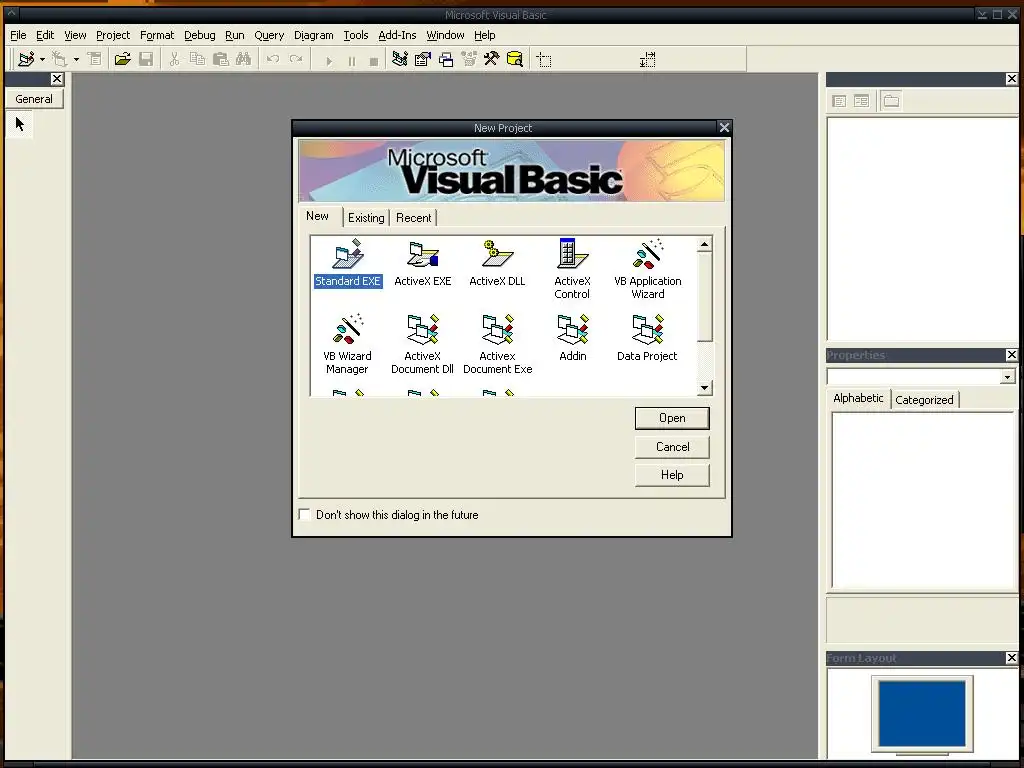The width and height of the screenshot is (1024, 768).
Task: Open the Object Browser toolbar icon
Action: point(469,59)
